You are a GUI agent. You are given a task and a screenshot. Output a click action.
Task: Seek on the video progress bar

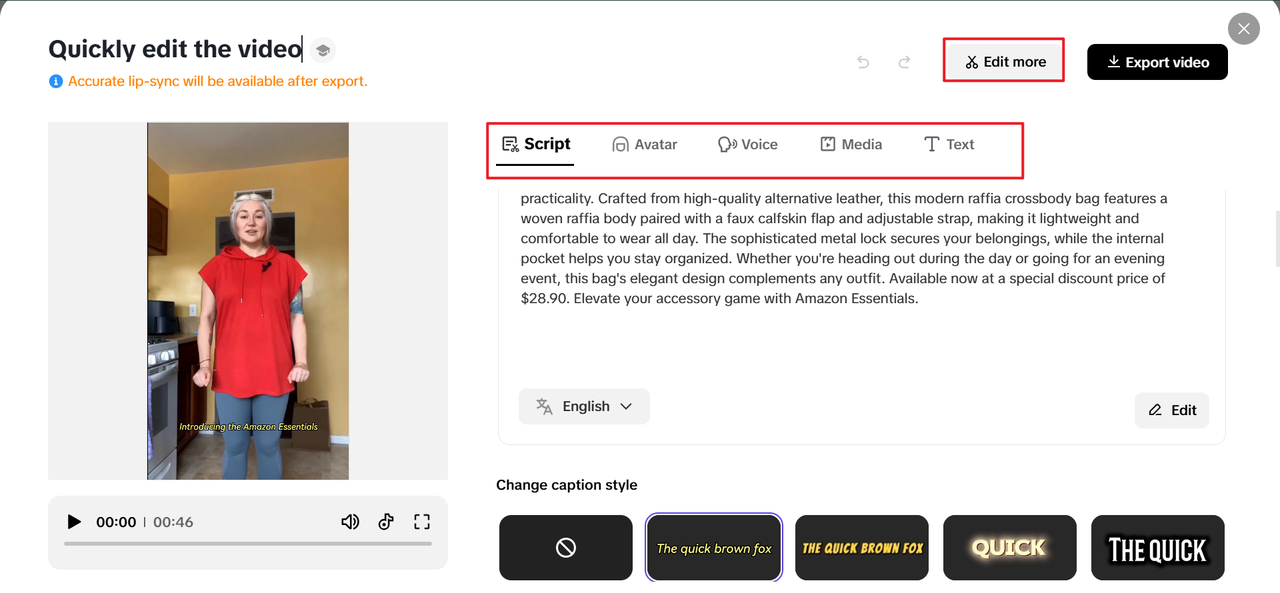248,544
